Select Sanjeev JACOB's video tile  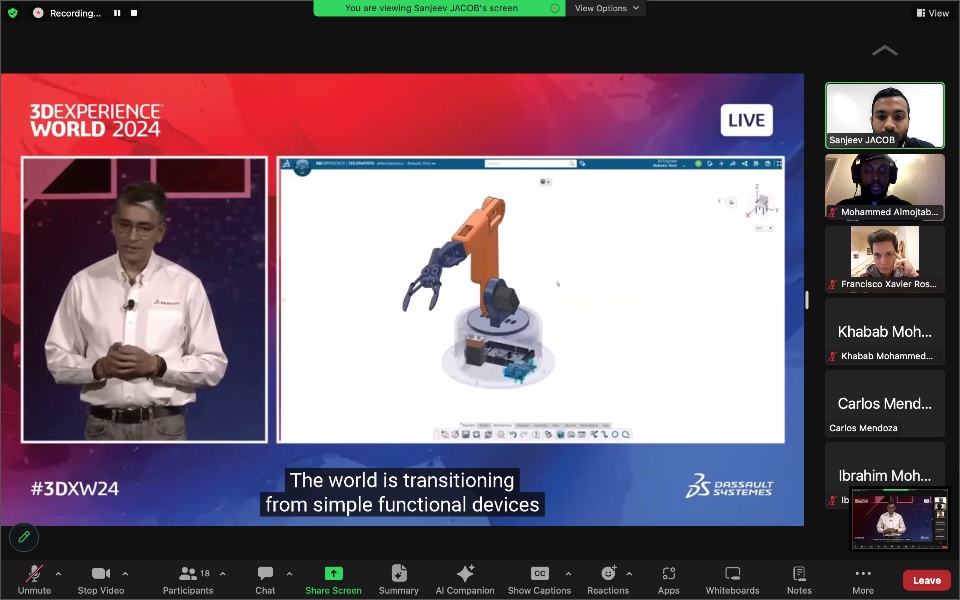tap(885, 116)
